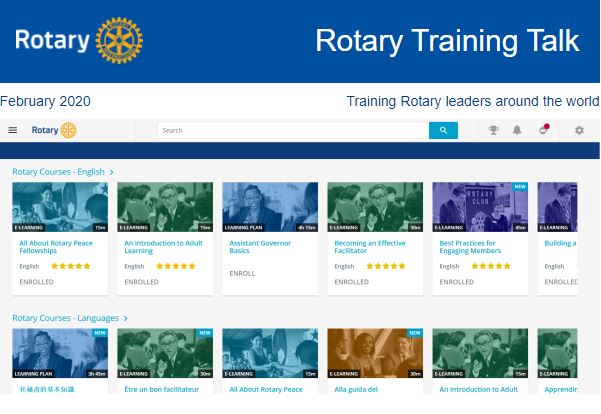This screenshot has height=414, width=601.
Task: Click ENROLL on Assistant Governor Basics
Action: click(242, 273)
